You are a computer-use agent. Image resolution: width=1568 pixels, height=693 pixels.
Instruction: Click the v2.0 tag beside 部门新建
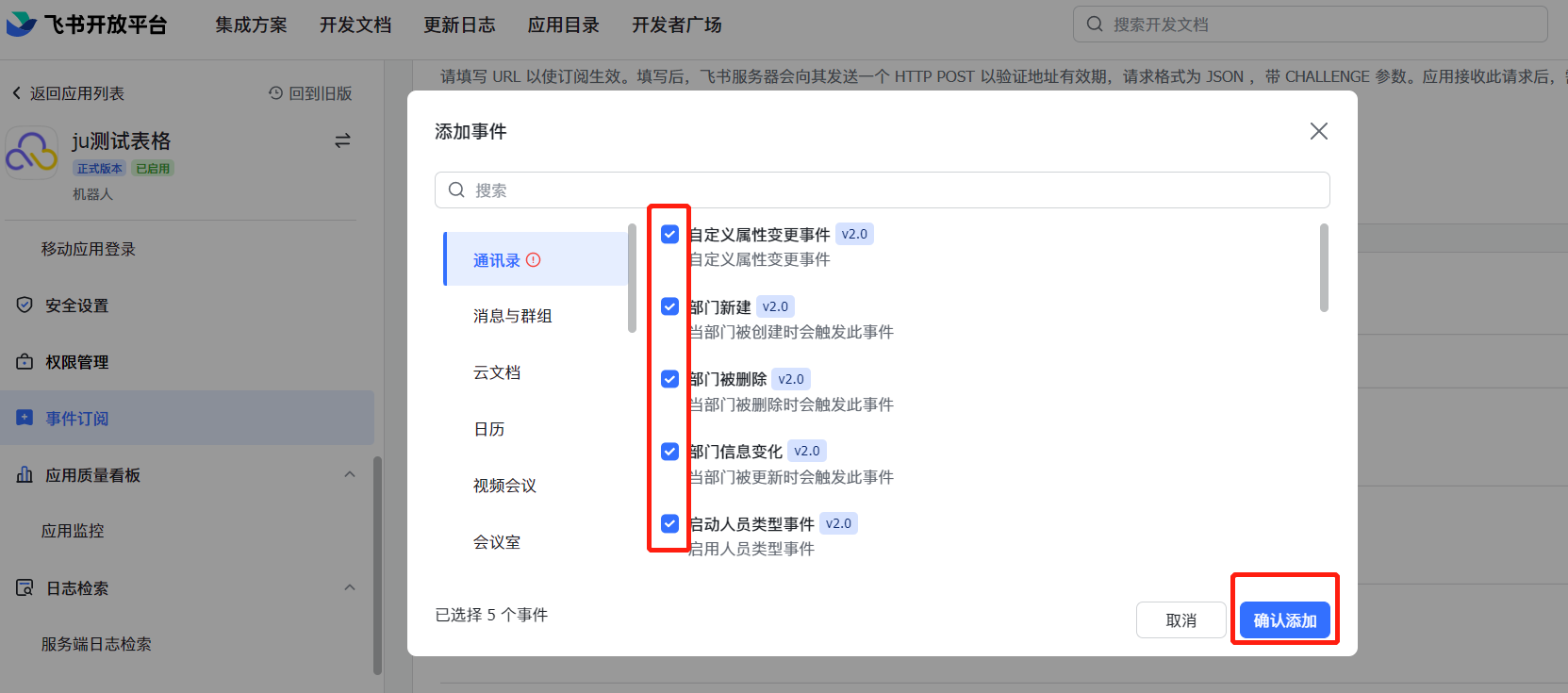click(x=775, y=306)
